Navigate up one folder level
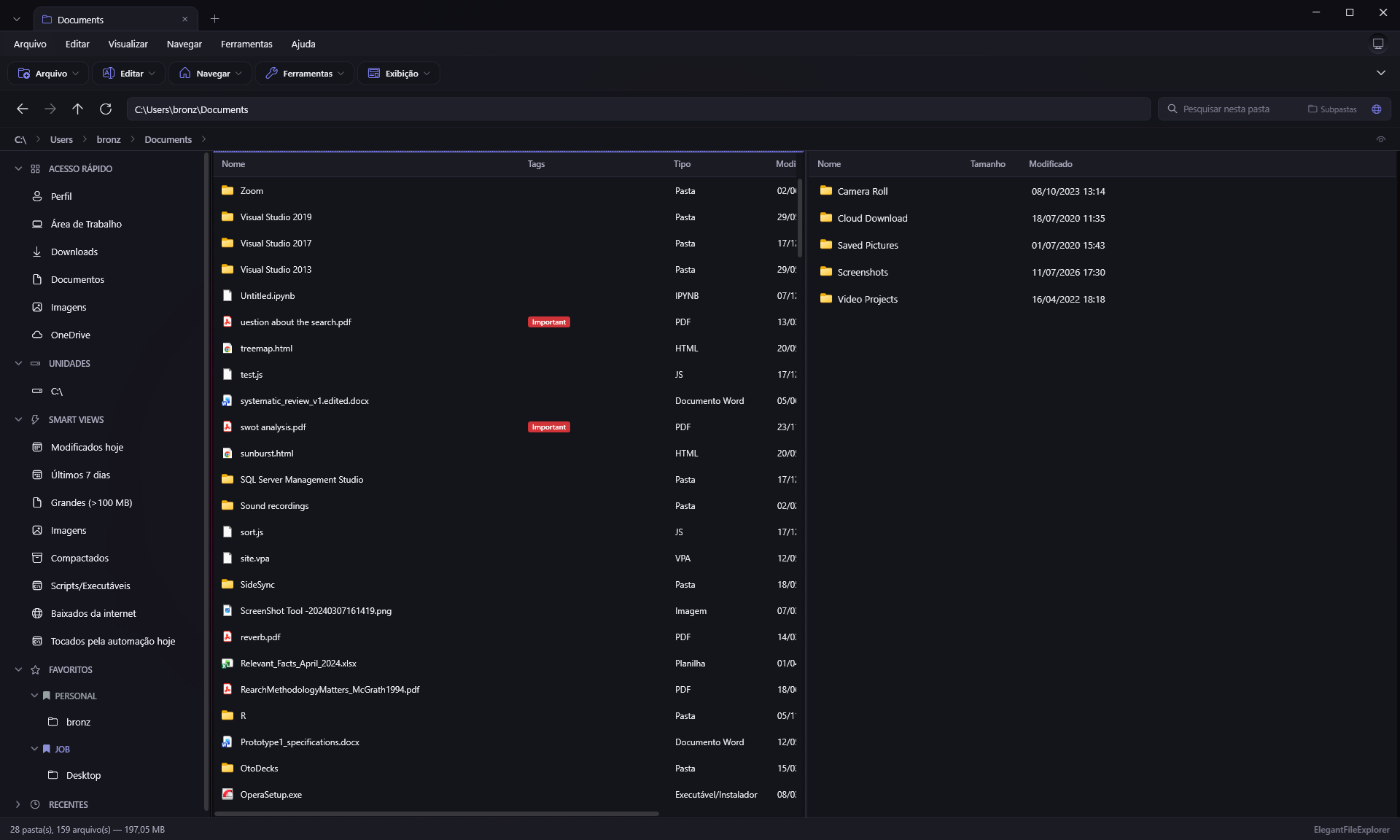The image size is (1400, 840). [78, 109]
